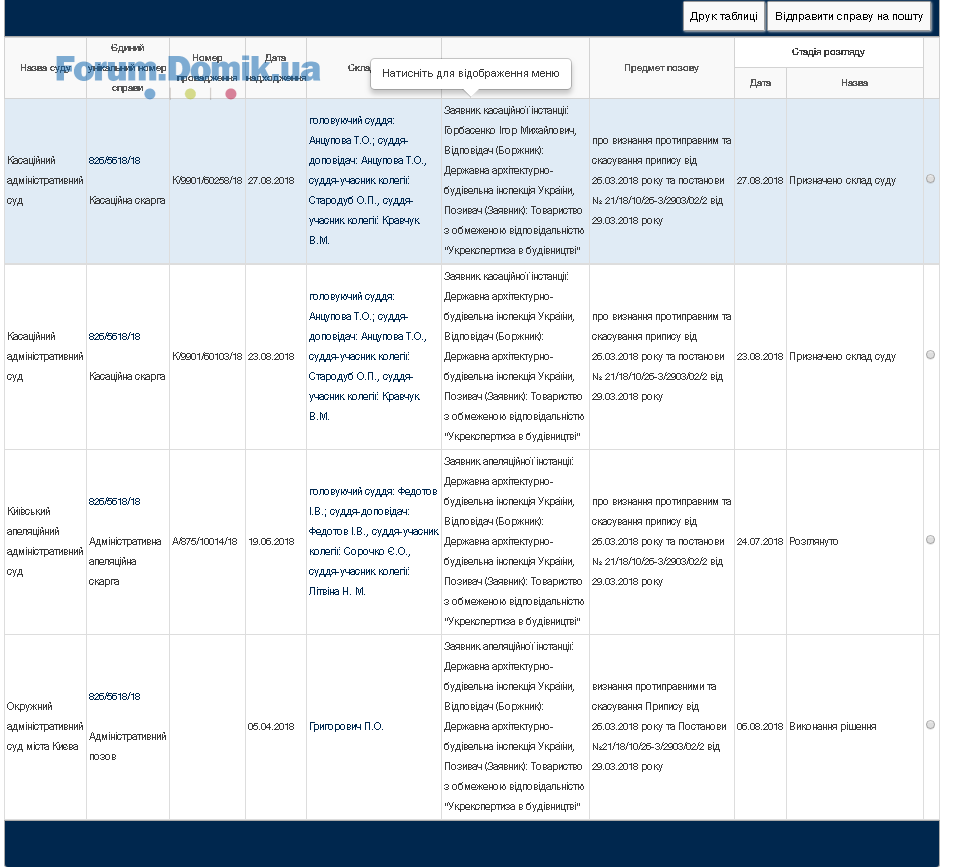Click 'Відправити справу на пошту' button

[x=849, y=17]
